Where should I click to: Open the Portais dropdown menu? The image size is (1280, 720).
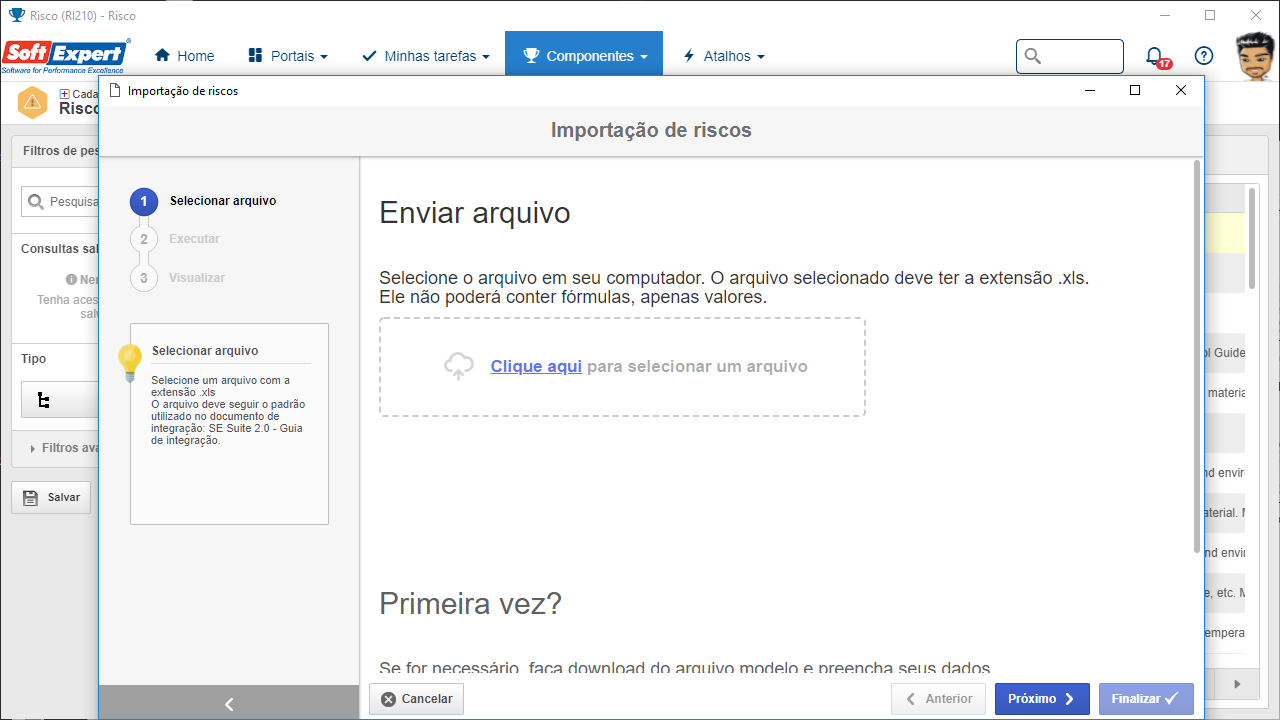tap(287, 56)
